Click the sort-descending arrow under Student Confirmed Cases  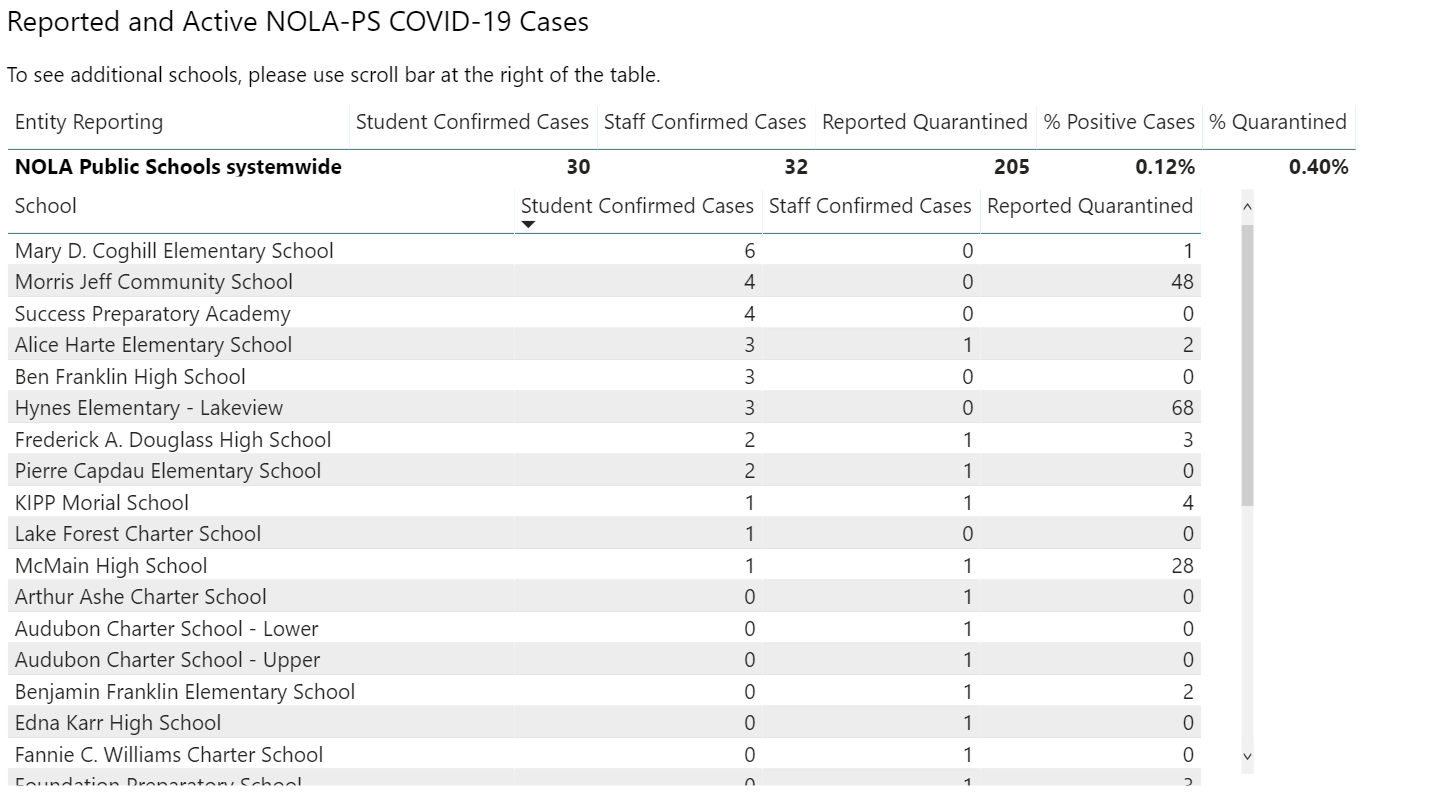pyautogui.click(x=529, y=225)
